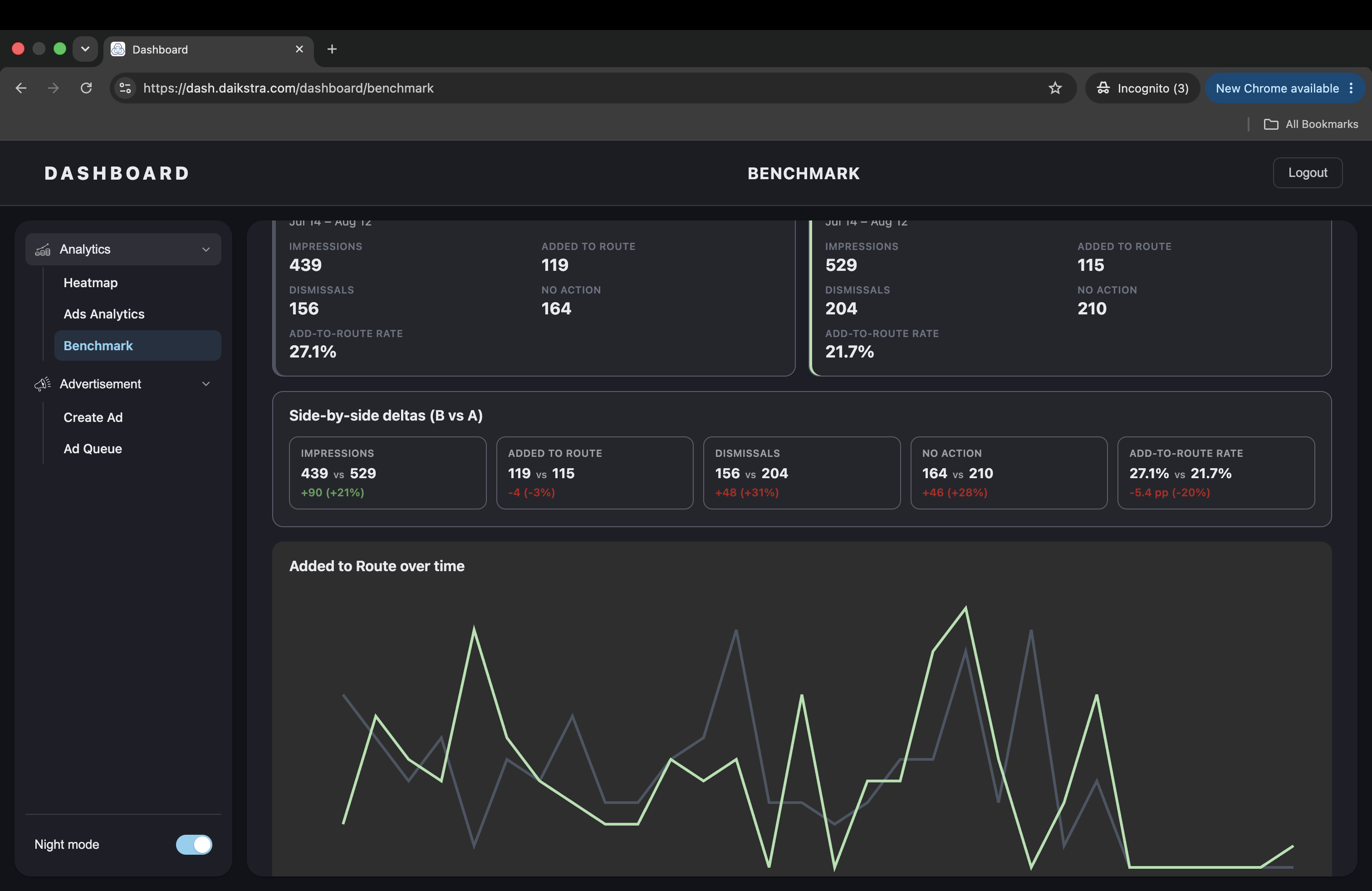Click the 115 added to route value
1372x891 pixels.
(1091, 265)
